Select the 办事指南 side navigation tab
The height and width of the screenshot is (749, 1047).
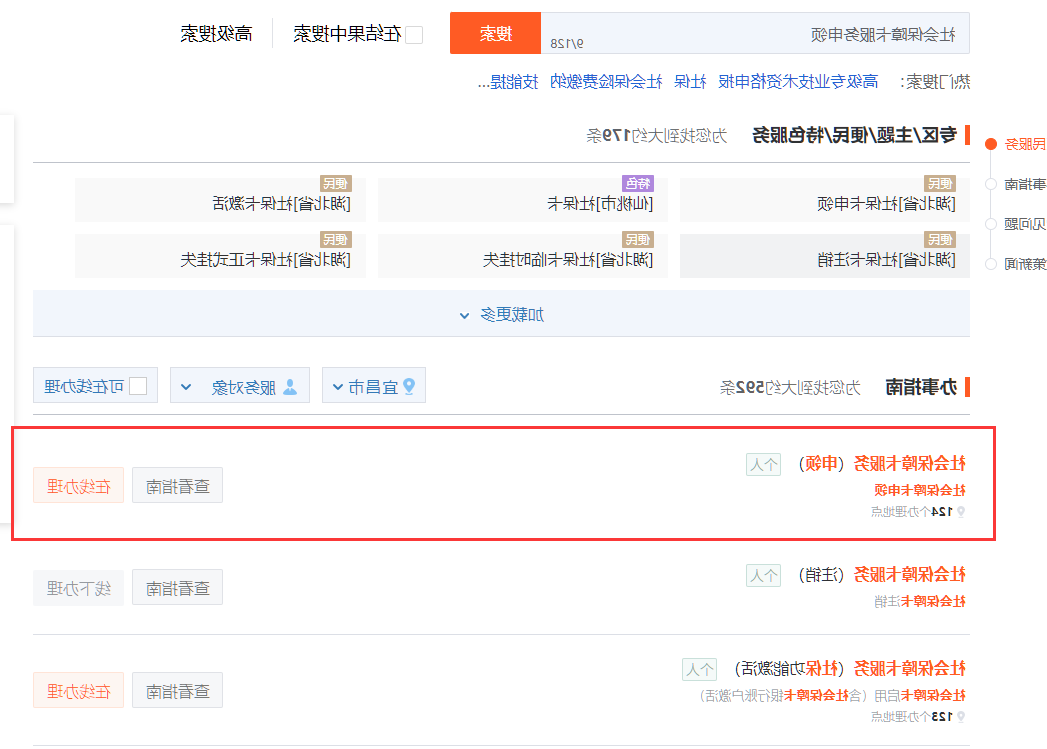coord(1025,184)
